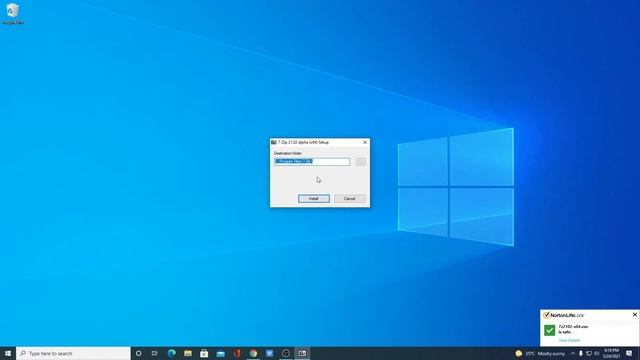Click the green checkmark in the Norton popup
The width and height of the screenshot is (640, 360).
(x=549, y=330)
